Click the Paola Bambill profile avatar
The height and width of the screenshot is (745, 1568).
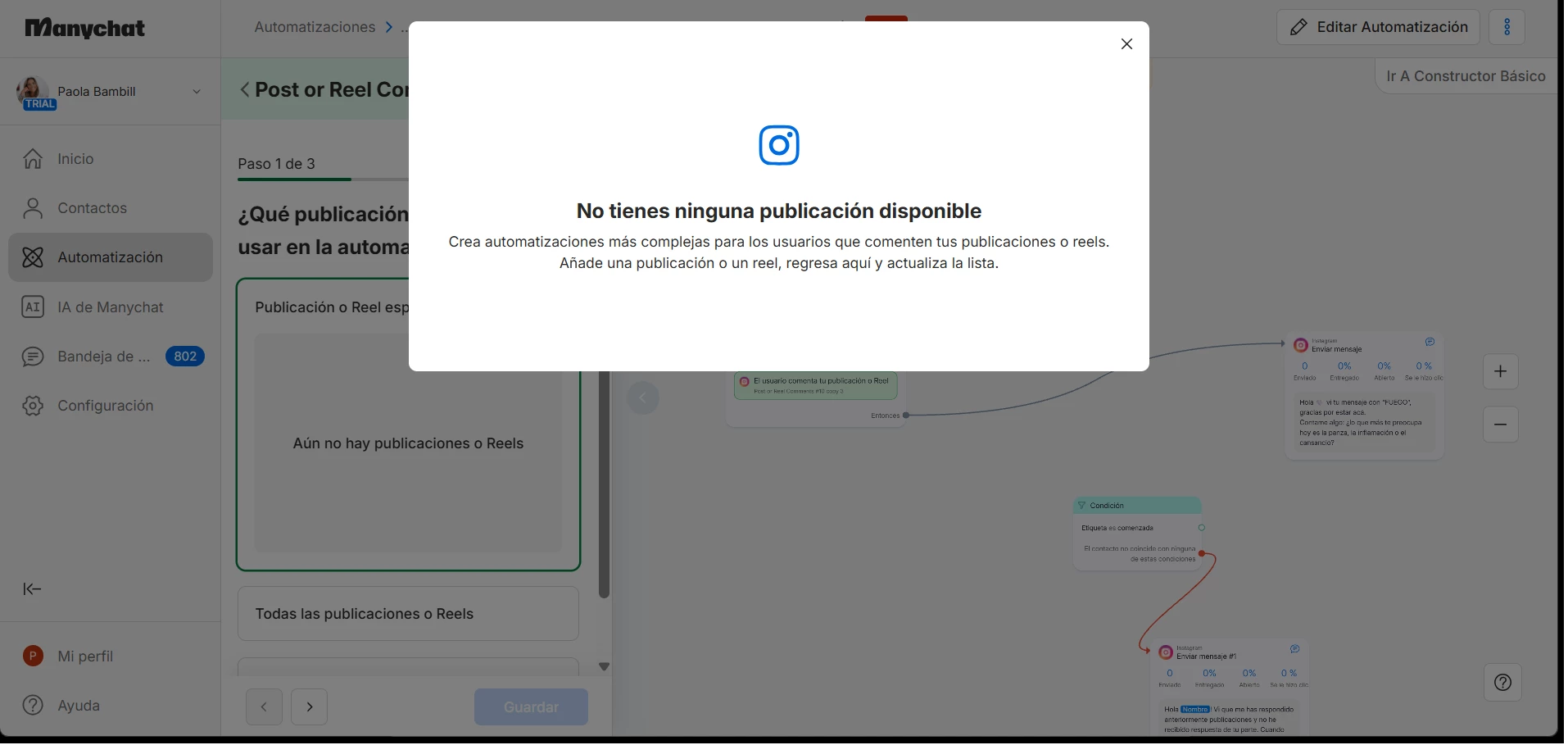pos(33,89)
